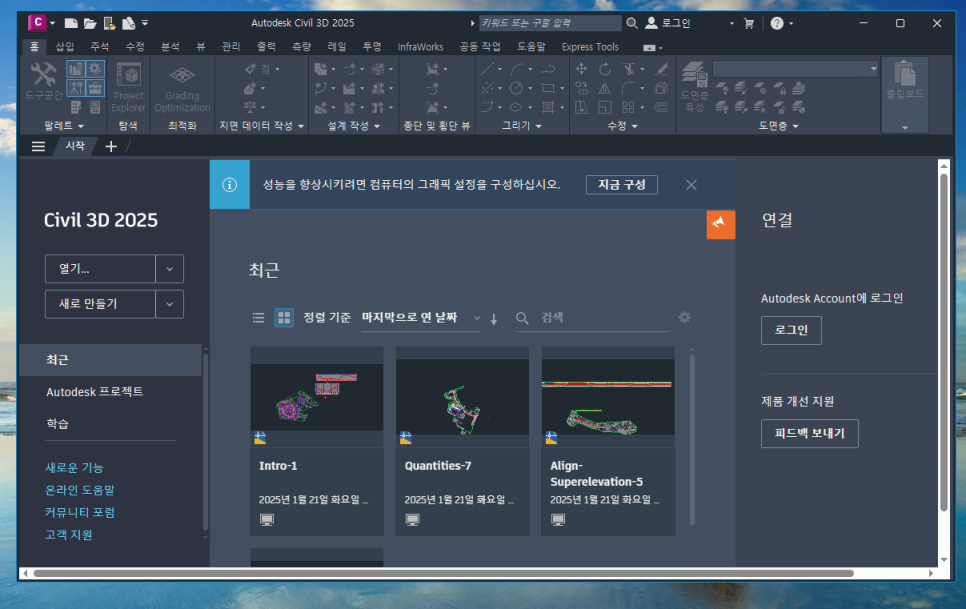
Task: Select the Move tool in 수정 panel
Action: tap(581, 69)
